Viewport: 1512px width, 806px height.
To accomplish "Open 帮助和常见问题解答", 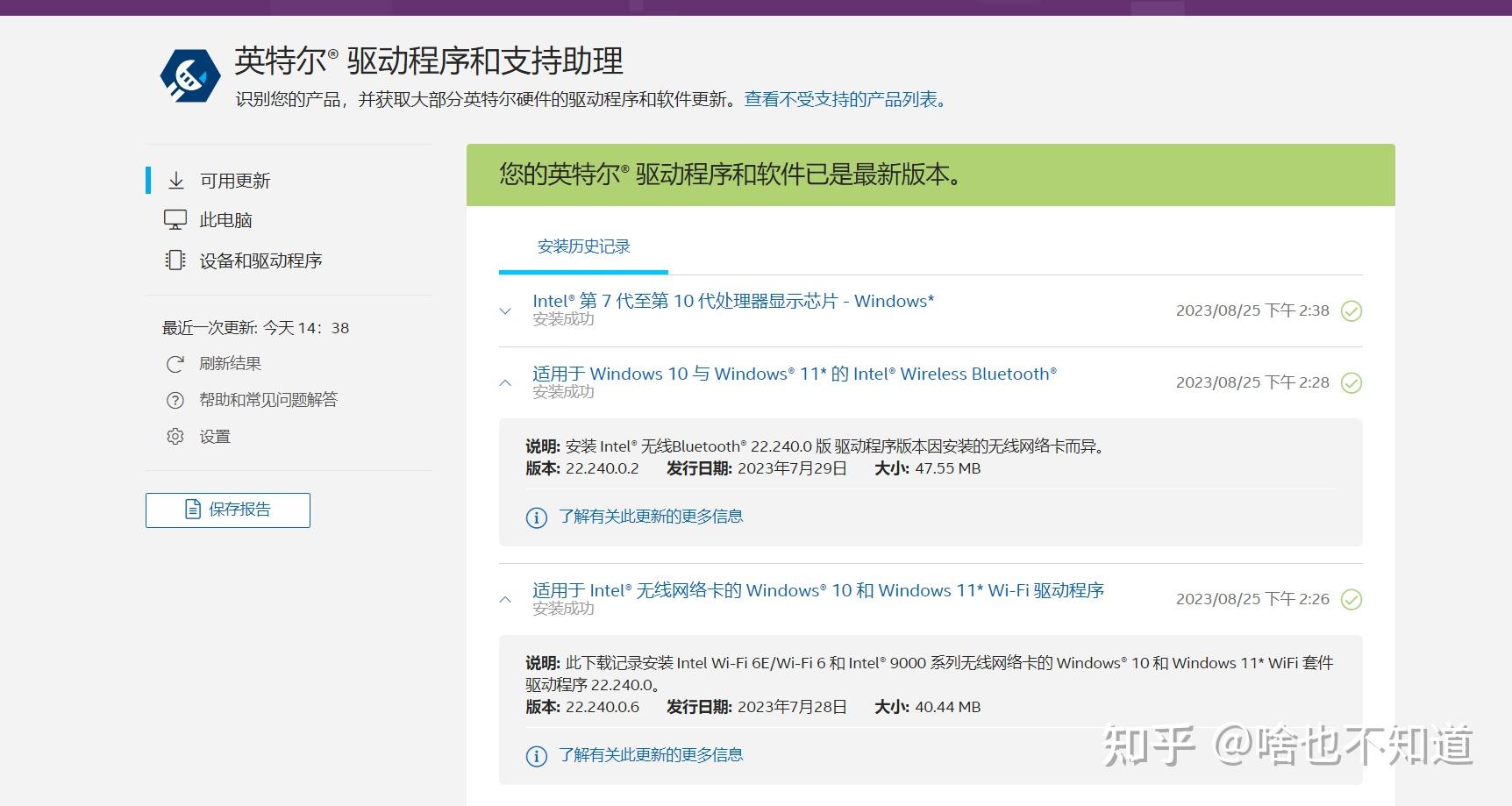I will point(268,400).
